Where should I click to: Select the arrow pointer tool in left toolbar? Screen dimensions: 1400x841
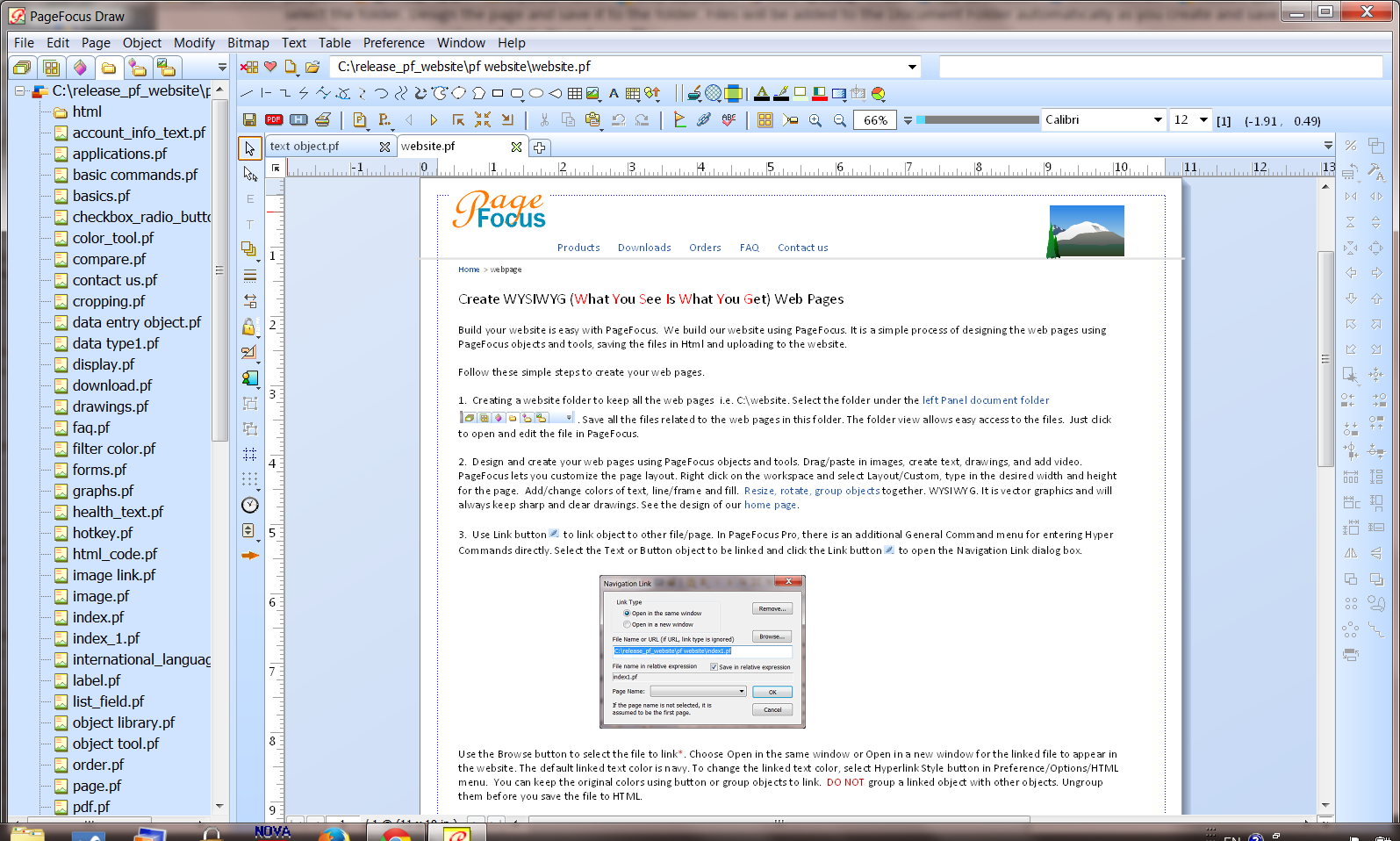click(250, 148)
